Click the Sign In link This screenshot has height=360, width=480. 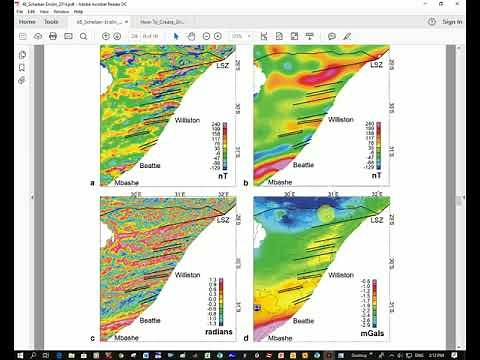click(452, 22)
